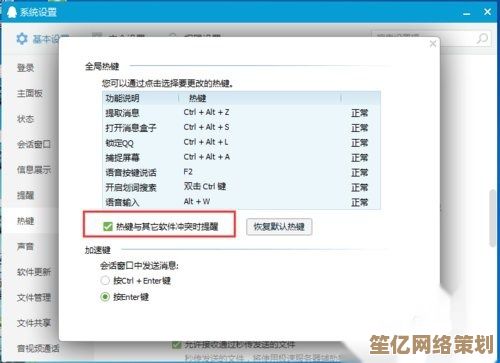Select the 打开消息盒子 hotkey row
Screen dimensions: 500x363
(241, 128)
